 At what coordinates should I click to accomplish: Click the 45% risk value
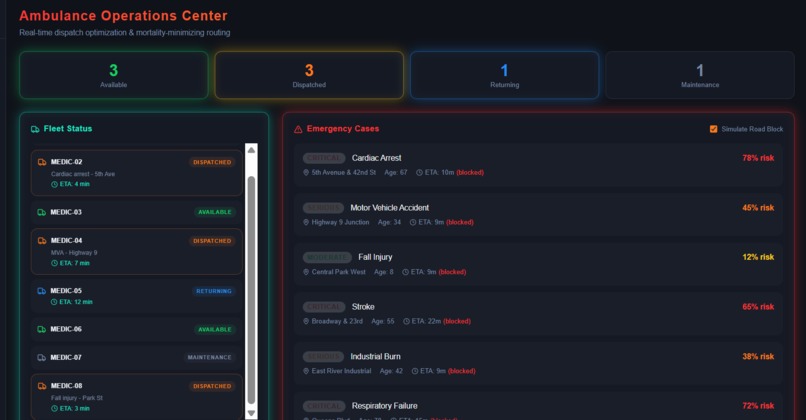[758, 208]
